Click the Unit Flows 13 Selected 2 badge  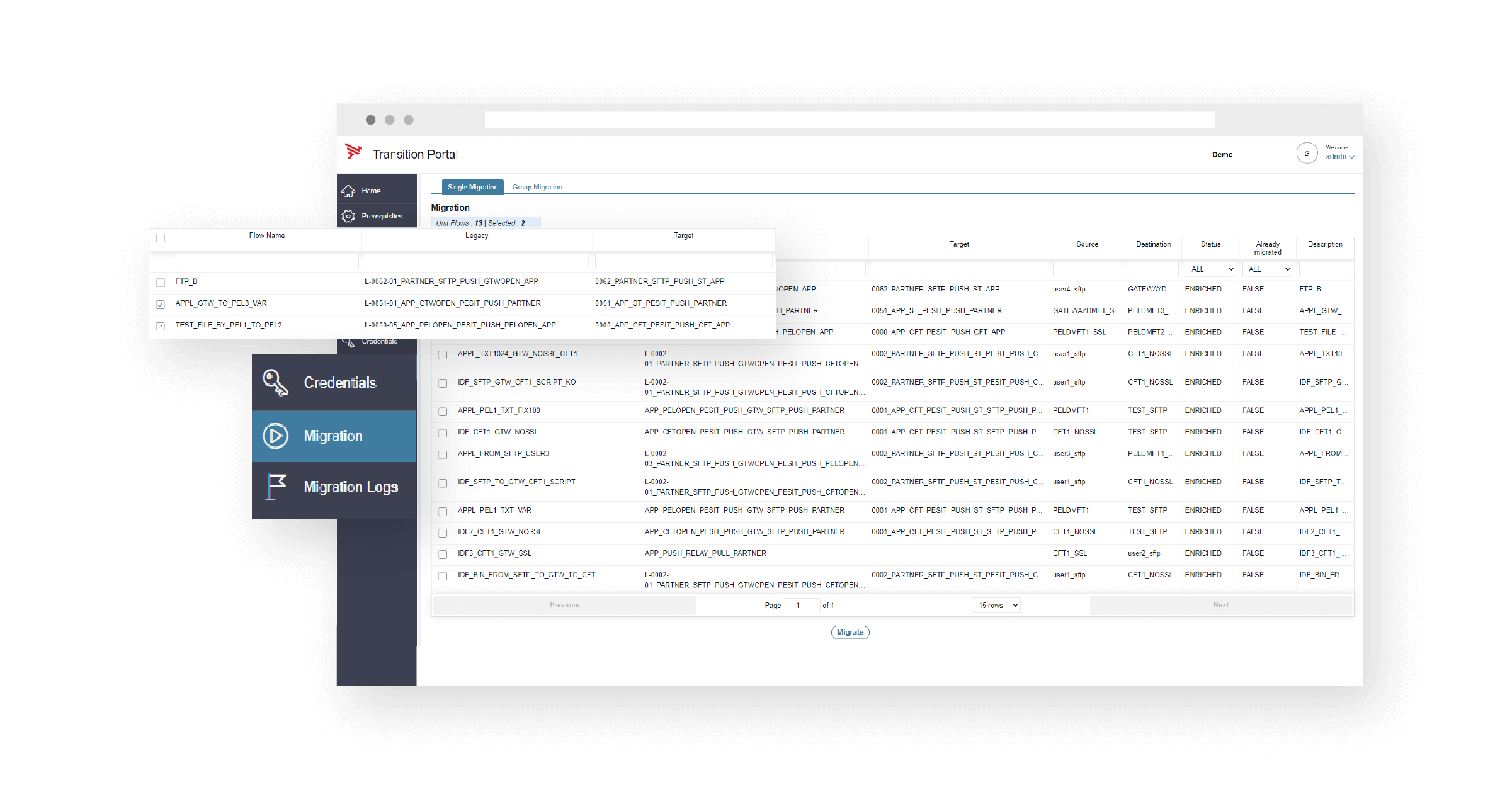click(x=486, y=223)
